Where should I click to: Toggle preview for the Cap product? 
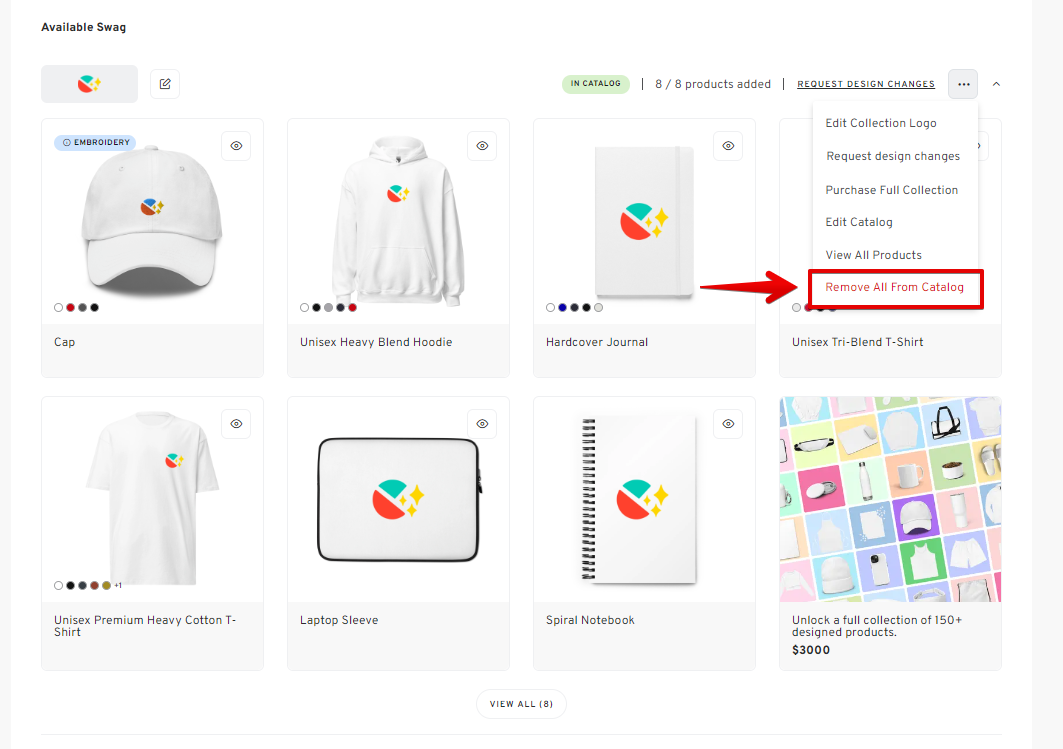coord(236,146)
